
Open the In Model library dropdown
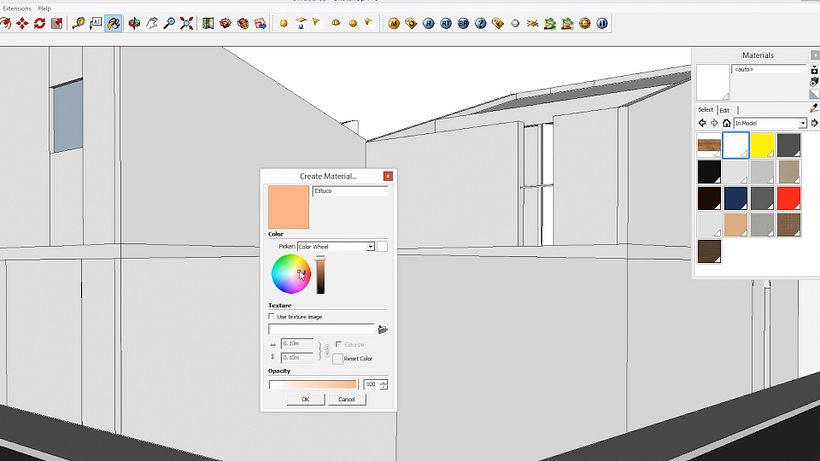click(x=802, y=123)
